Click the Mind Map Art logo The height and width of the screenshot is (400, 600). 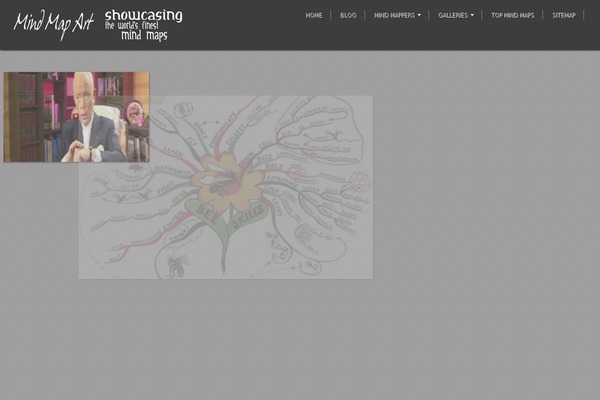[x=54, y=24]
